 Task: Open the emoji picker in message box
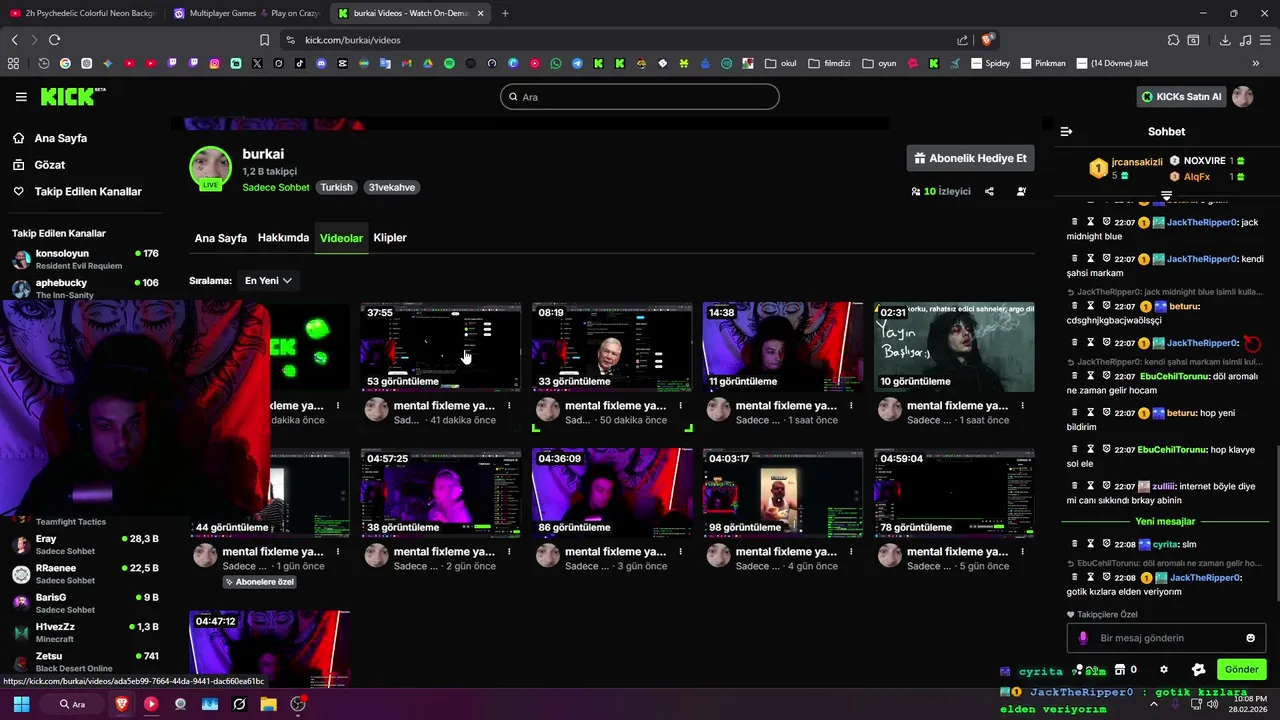1250,638
